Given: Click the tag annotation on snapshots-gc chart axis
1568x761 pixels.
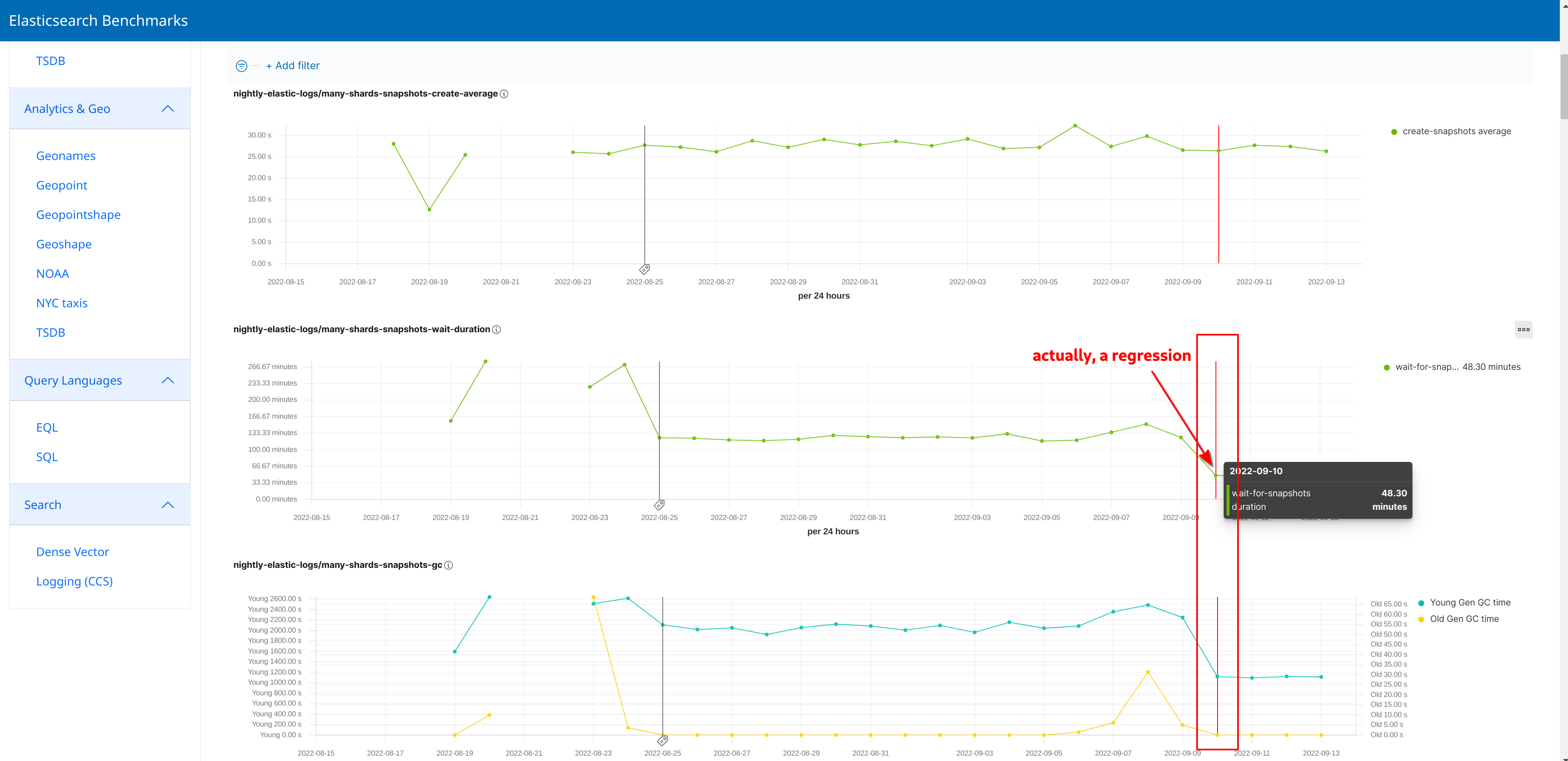Looking at the screenshot, I should coord(662,741).
